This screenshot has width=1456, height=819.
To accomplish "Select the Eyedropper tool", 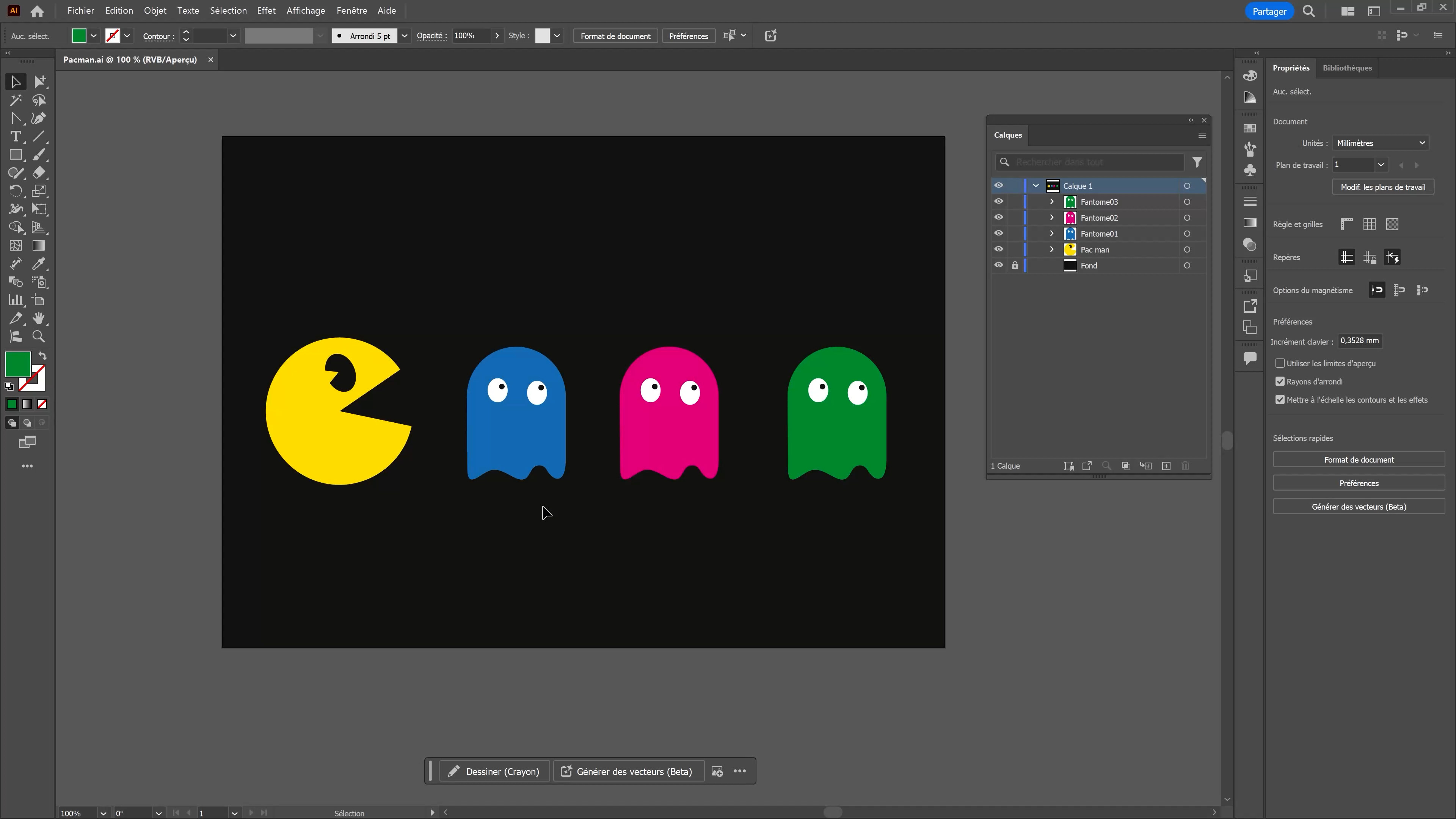I will [x=39, y=264].
